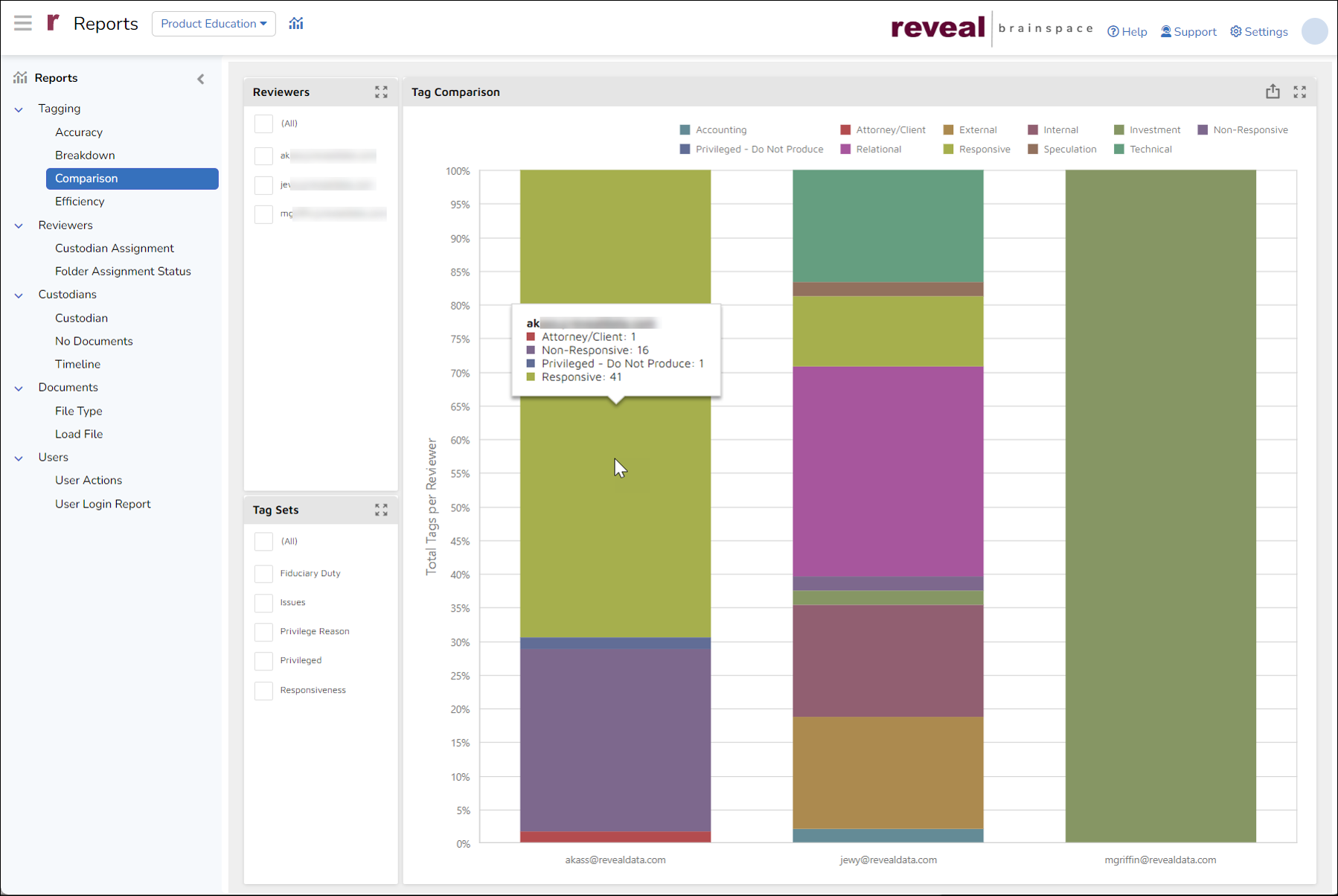The image size is (1338, 896).
Task: Toggle Relational legend entry
Action: tap(871, 149)
